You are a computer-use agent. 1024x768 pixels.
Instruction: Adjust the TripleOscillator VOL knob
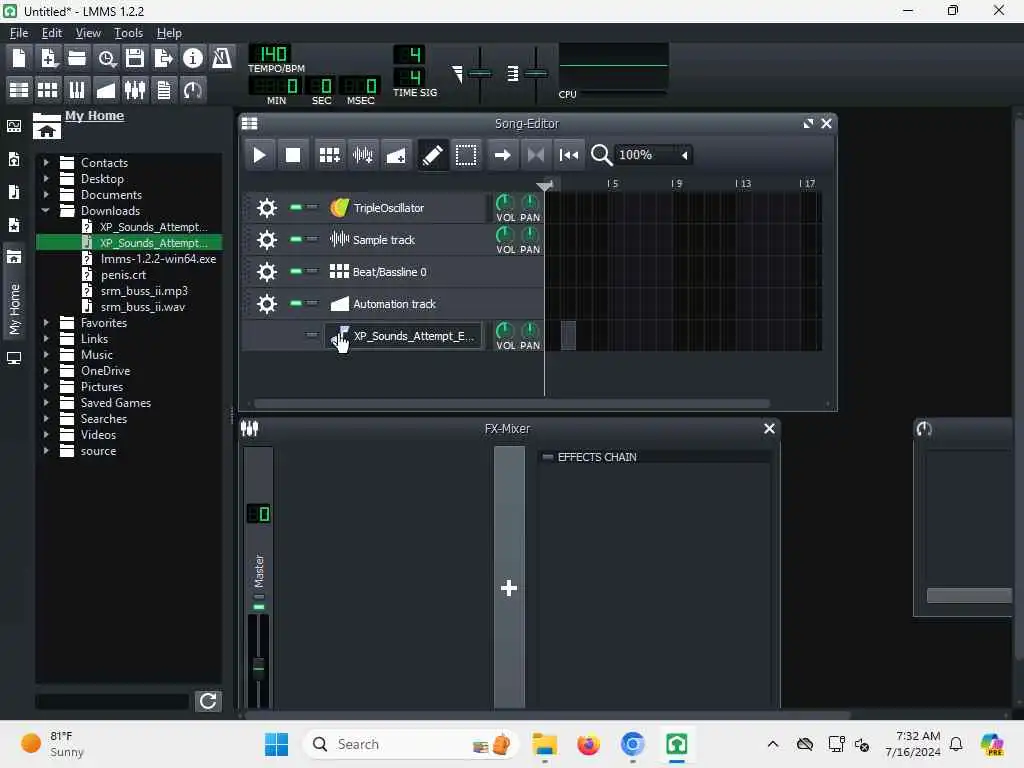(x=505, y=202)
